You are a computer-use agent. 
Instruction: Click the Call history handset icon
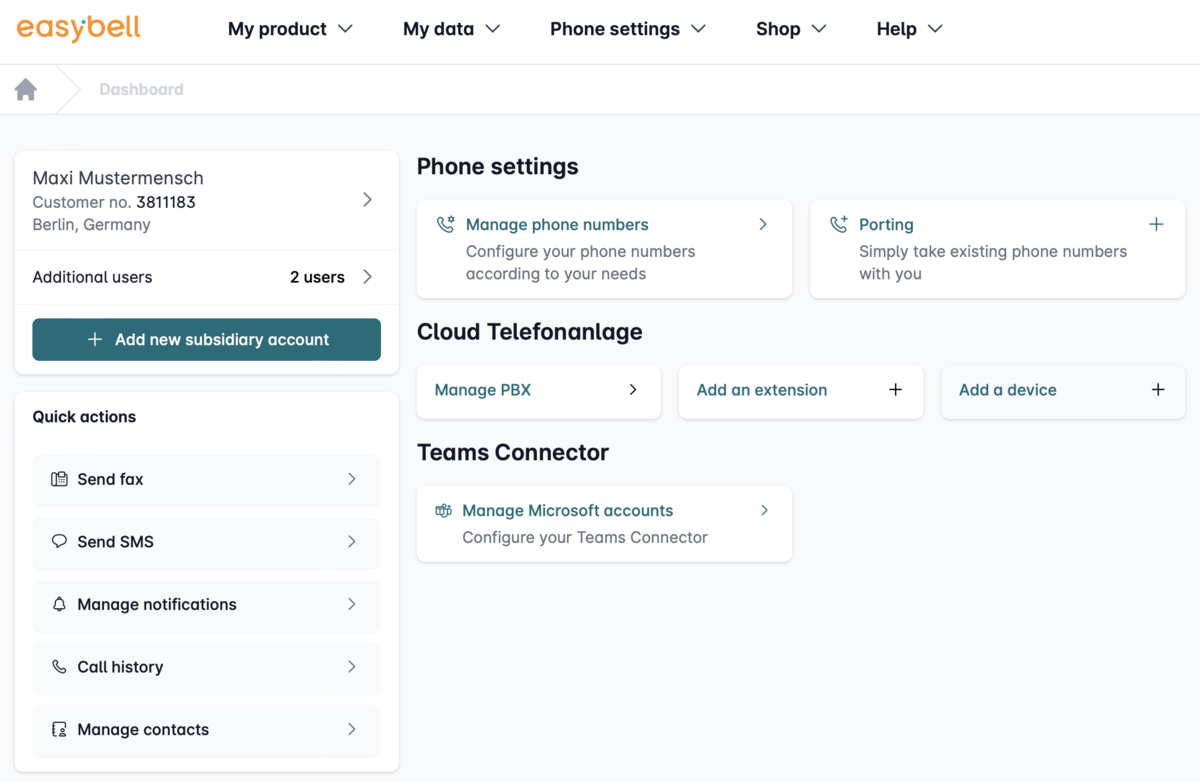[x=59, y=667]
